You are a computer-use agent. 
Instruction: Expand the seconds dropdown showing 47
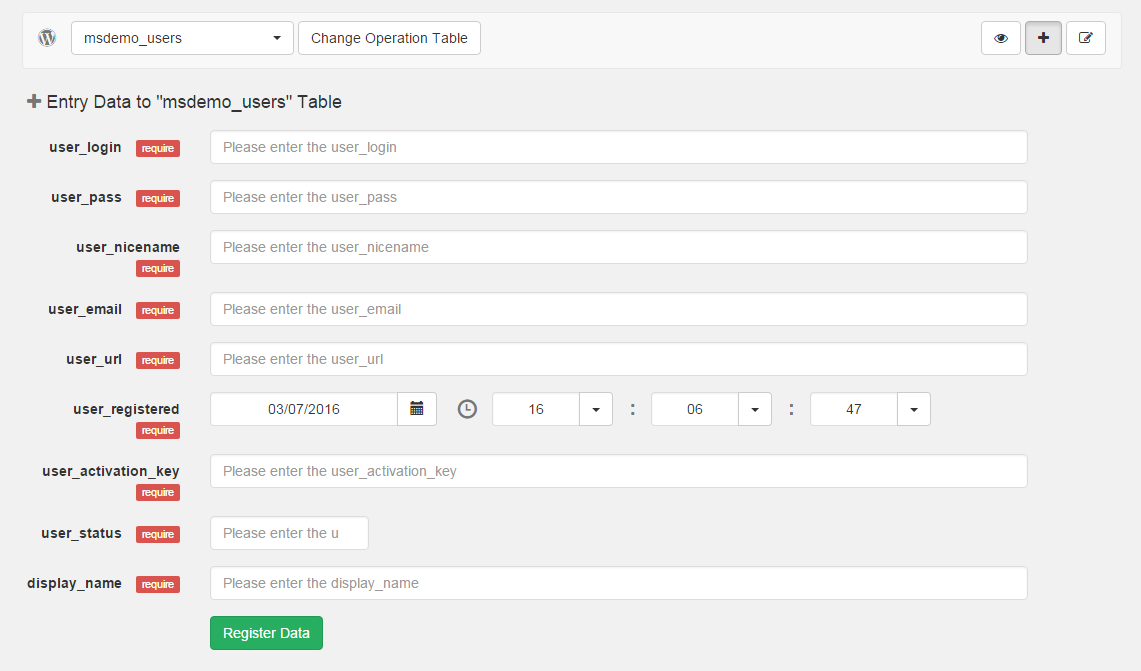914,409
